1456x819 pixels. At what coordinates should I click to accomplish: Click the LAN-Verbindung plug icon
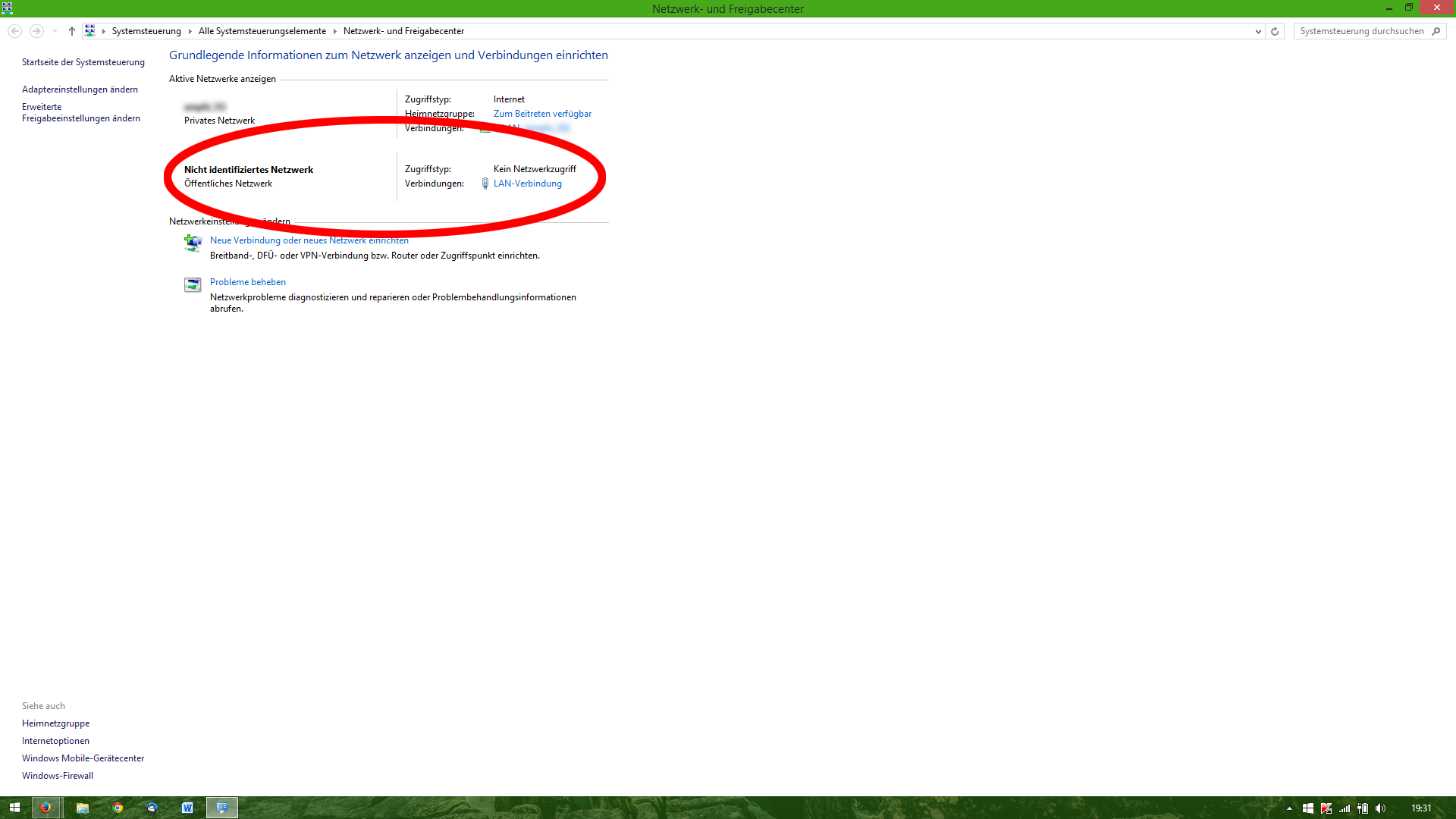point(485,184)
